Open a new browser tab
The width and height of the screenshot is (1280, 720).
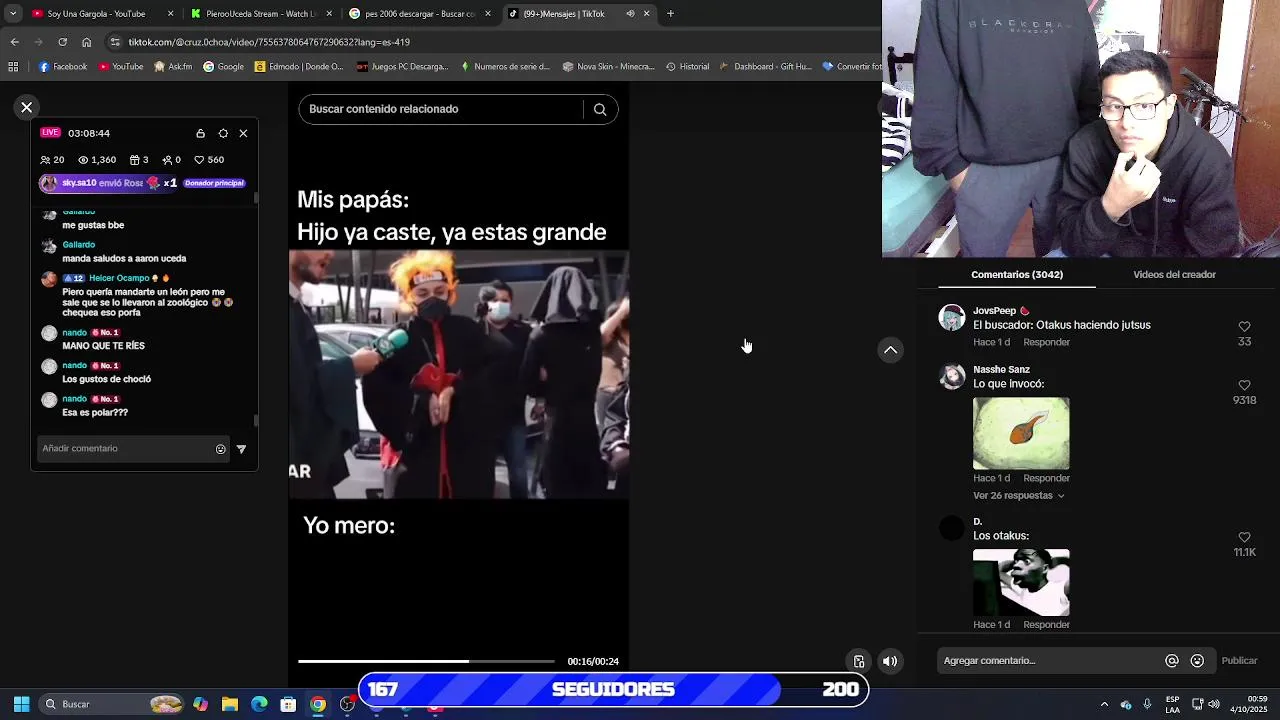(670, 14)
